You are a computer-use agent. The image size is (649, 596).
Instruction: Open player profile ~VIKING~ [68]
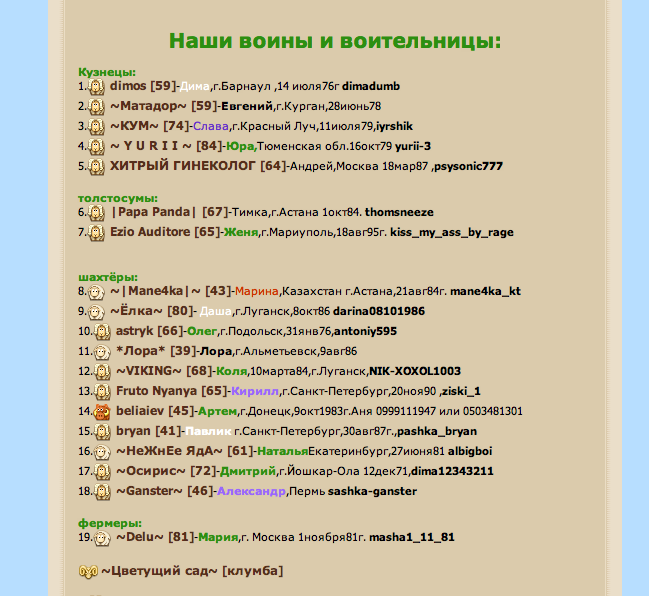pos(165,371)
